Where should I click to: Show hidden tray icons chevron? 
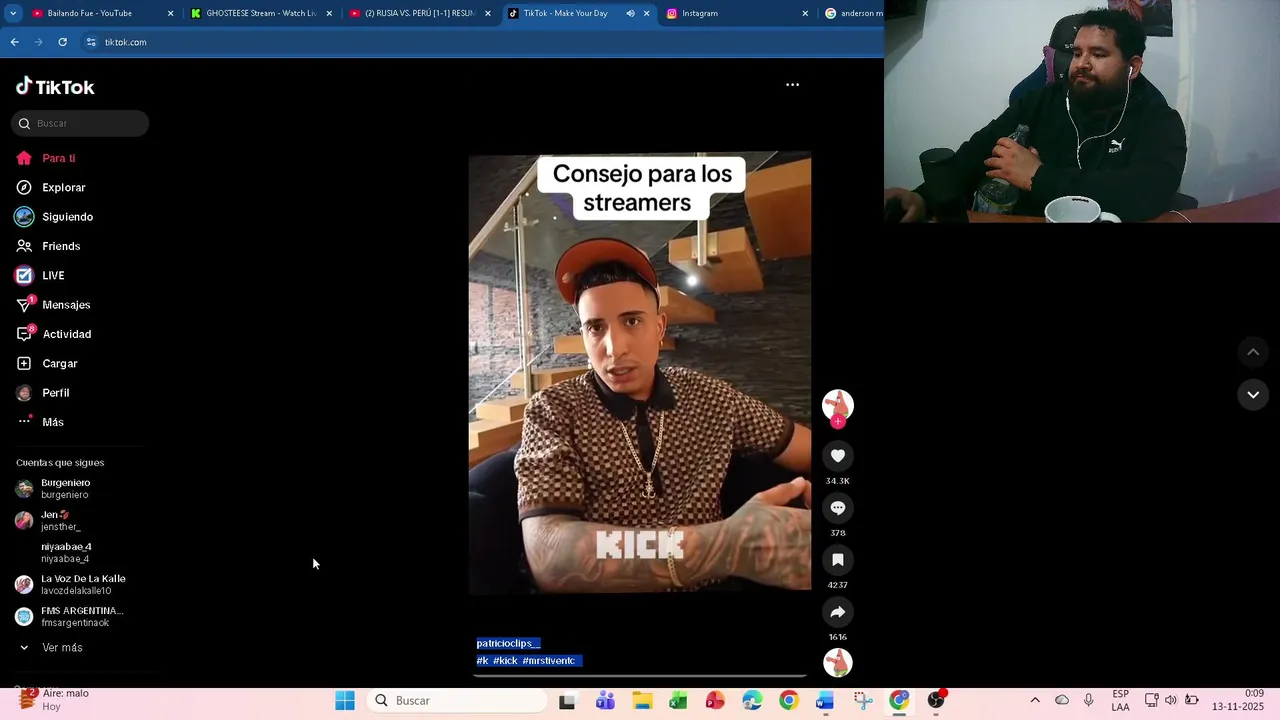coord(1035,700)
